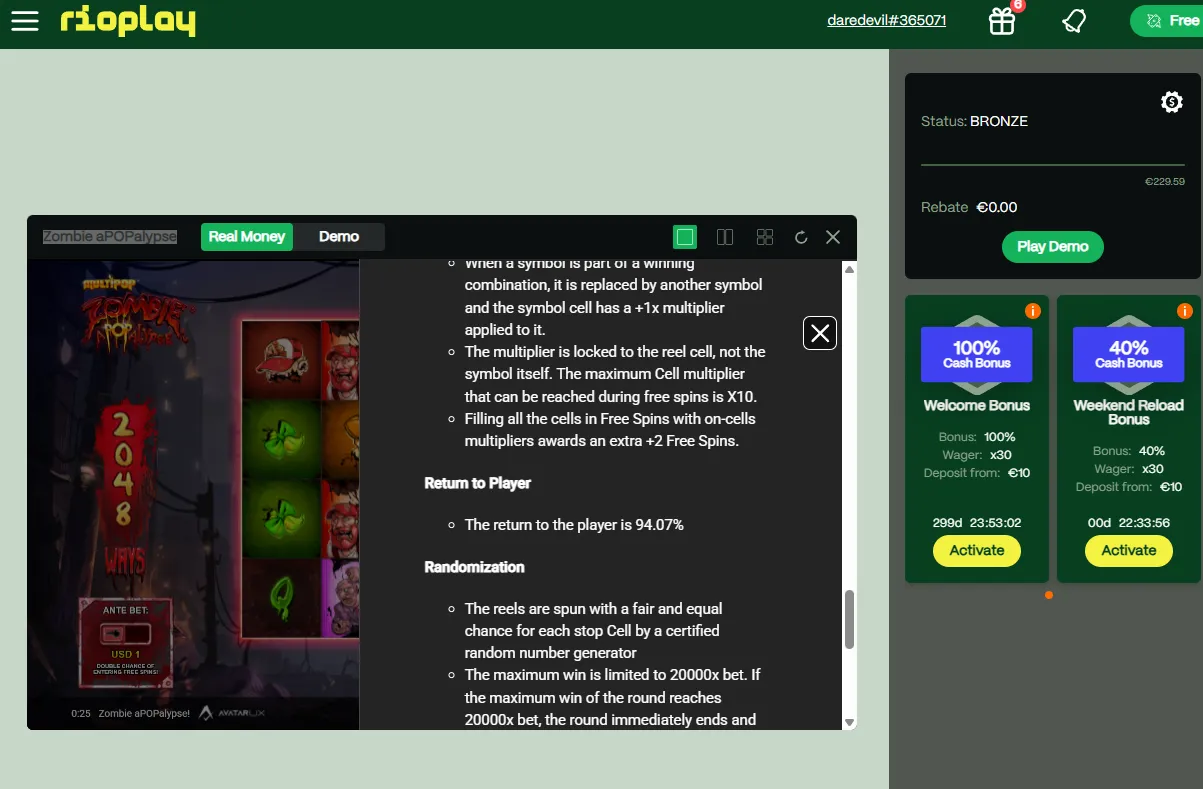The height and width of the screenshot is (789, 1203).
Task: Click the Rebate €0.00 value
Action: [996, 207]
